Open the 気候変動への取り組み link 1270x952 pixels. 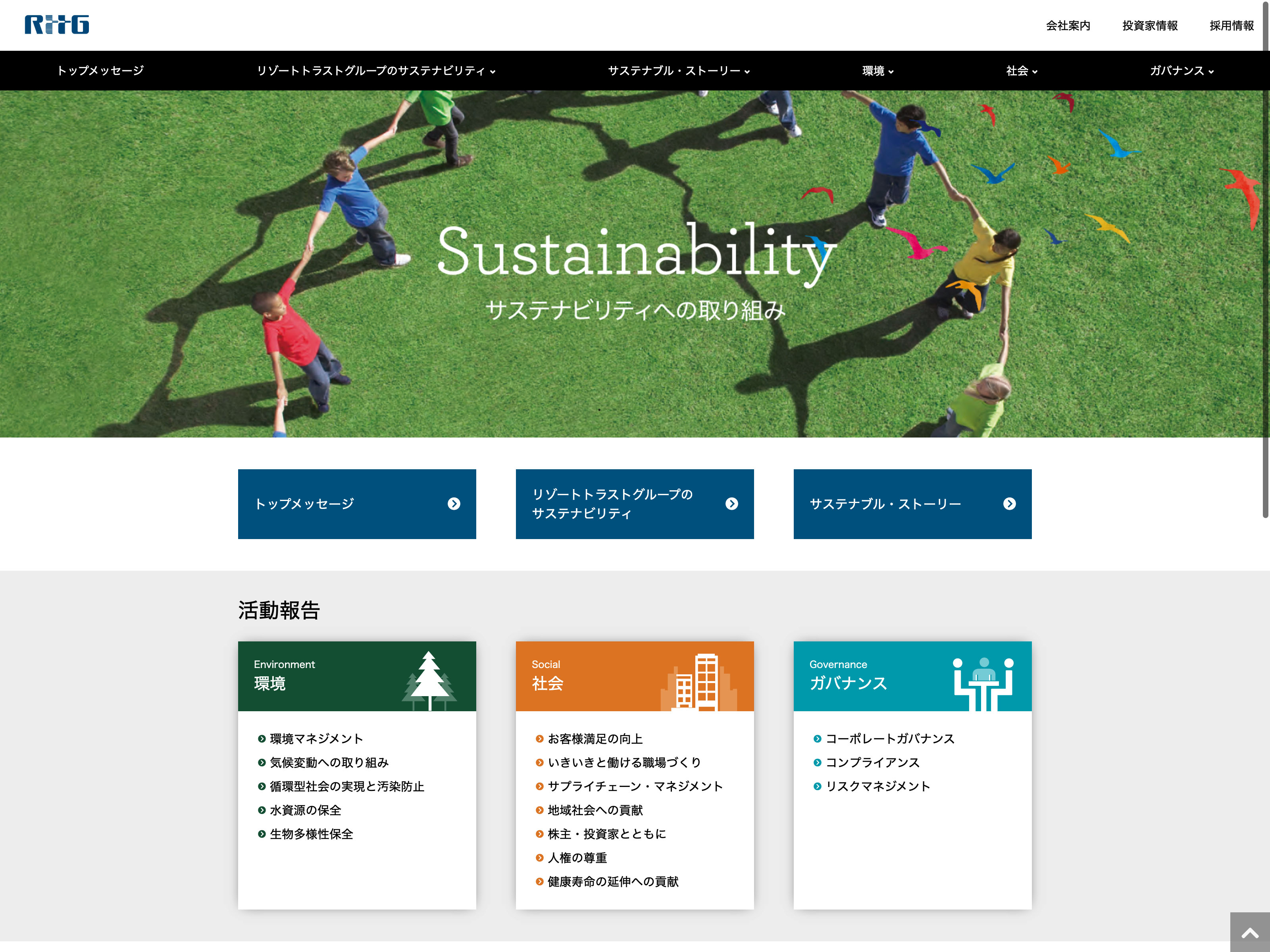tap(329, 762)
